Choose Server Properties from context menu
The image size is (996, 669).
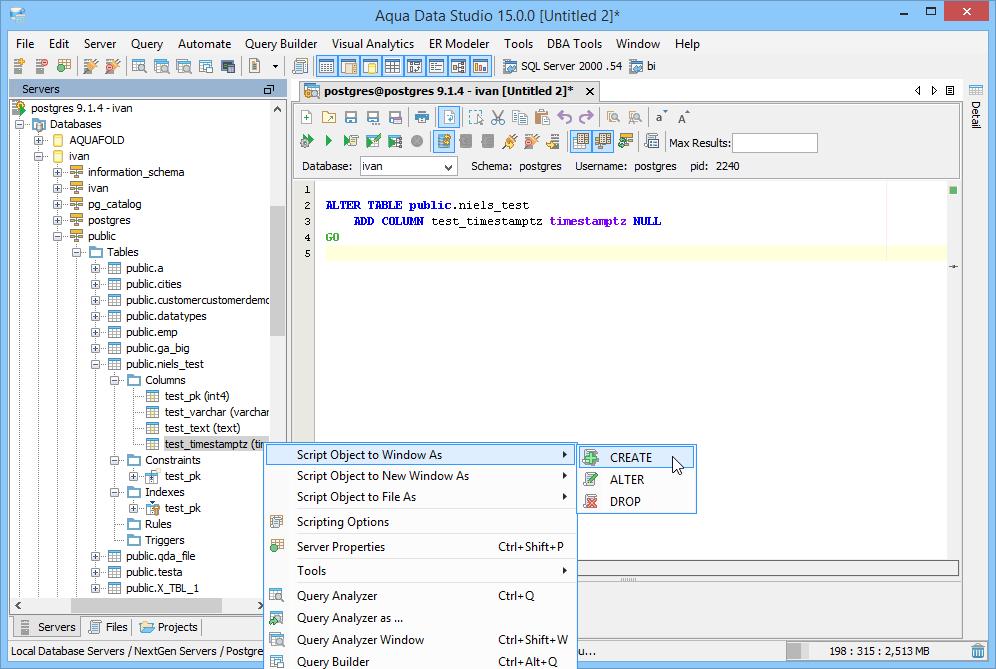point(421,546)
